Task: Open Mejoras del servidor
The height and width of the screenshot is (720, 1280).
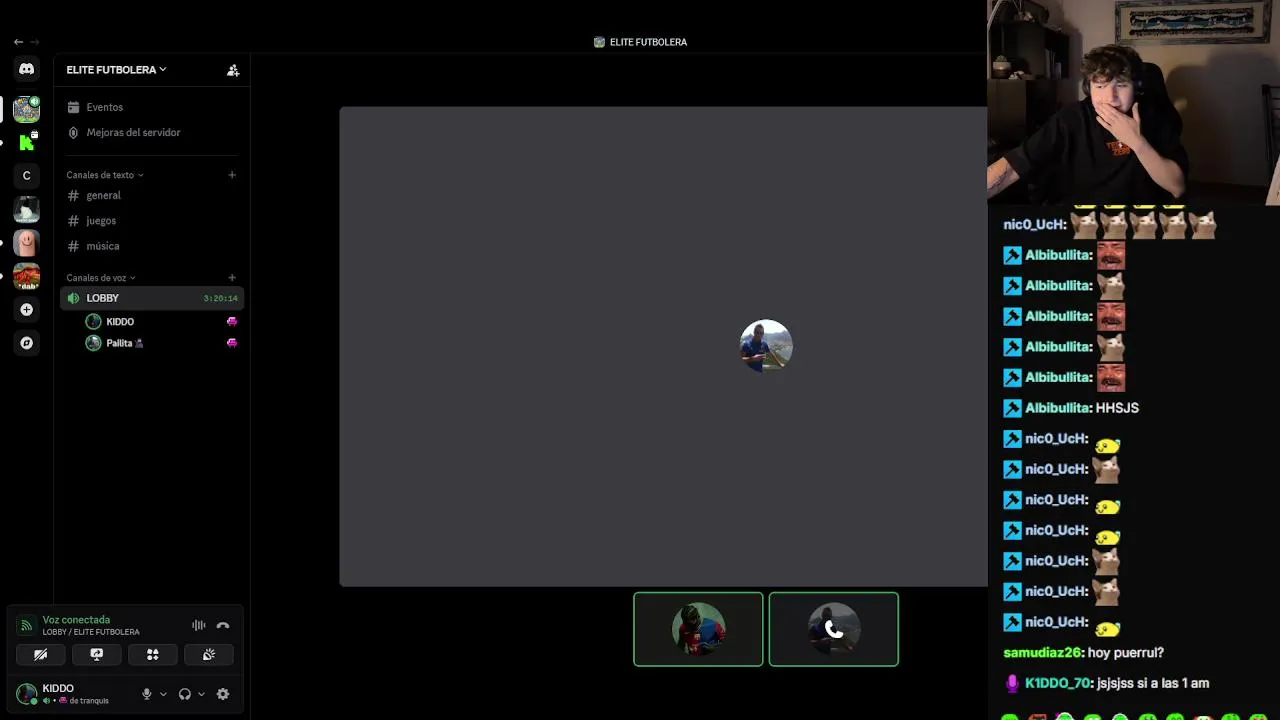Action: pos(151,132)
